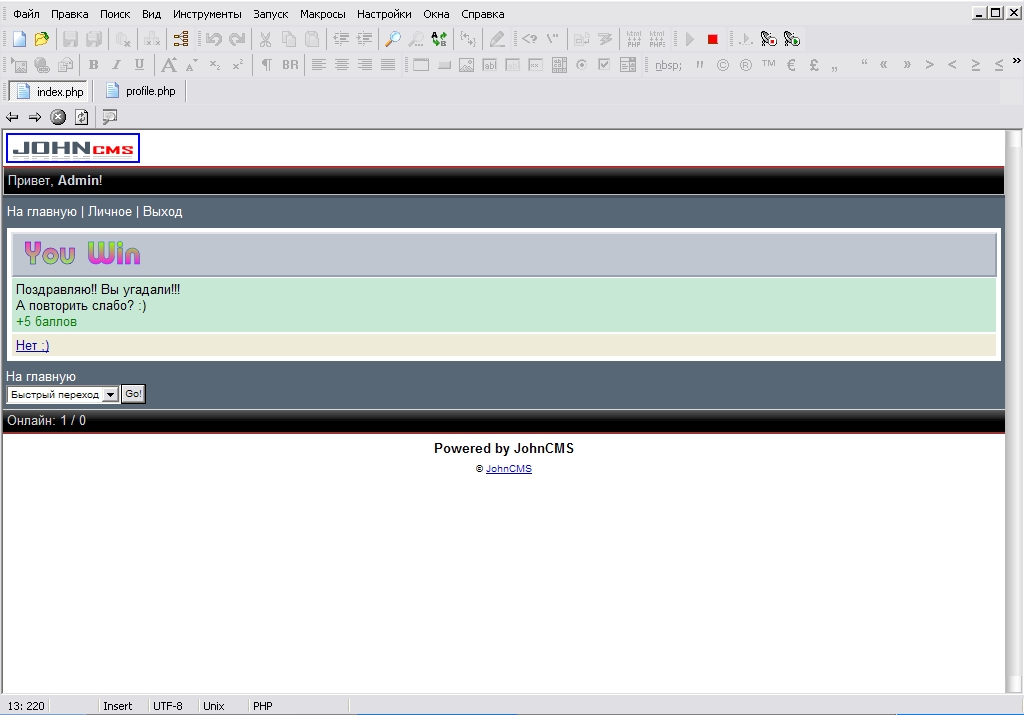Insert paragraph tag with pilcrow icon
Image resolution: width=1024 pixels, height=715 pixels.
266,65
